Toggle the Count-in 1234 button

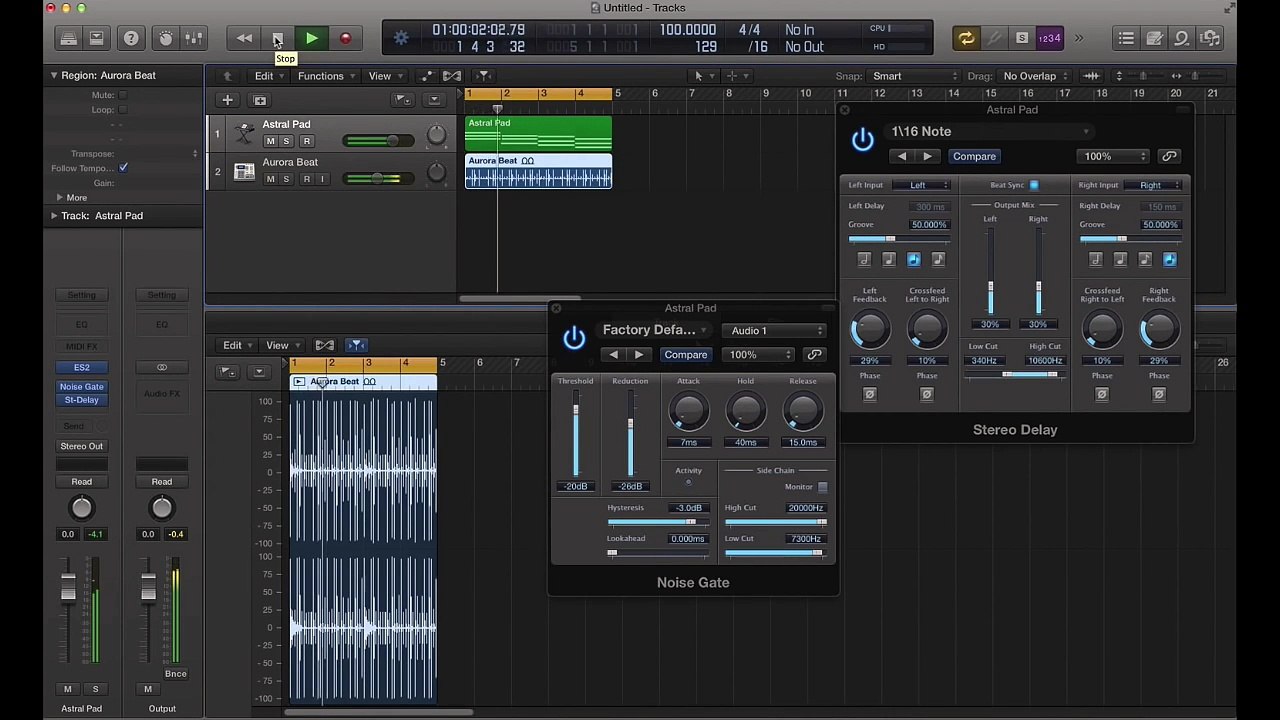coord(1050,39)
